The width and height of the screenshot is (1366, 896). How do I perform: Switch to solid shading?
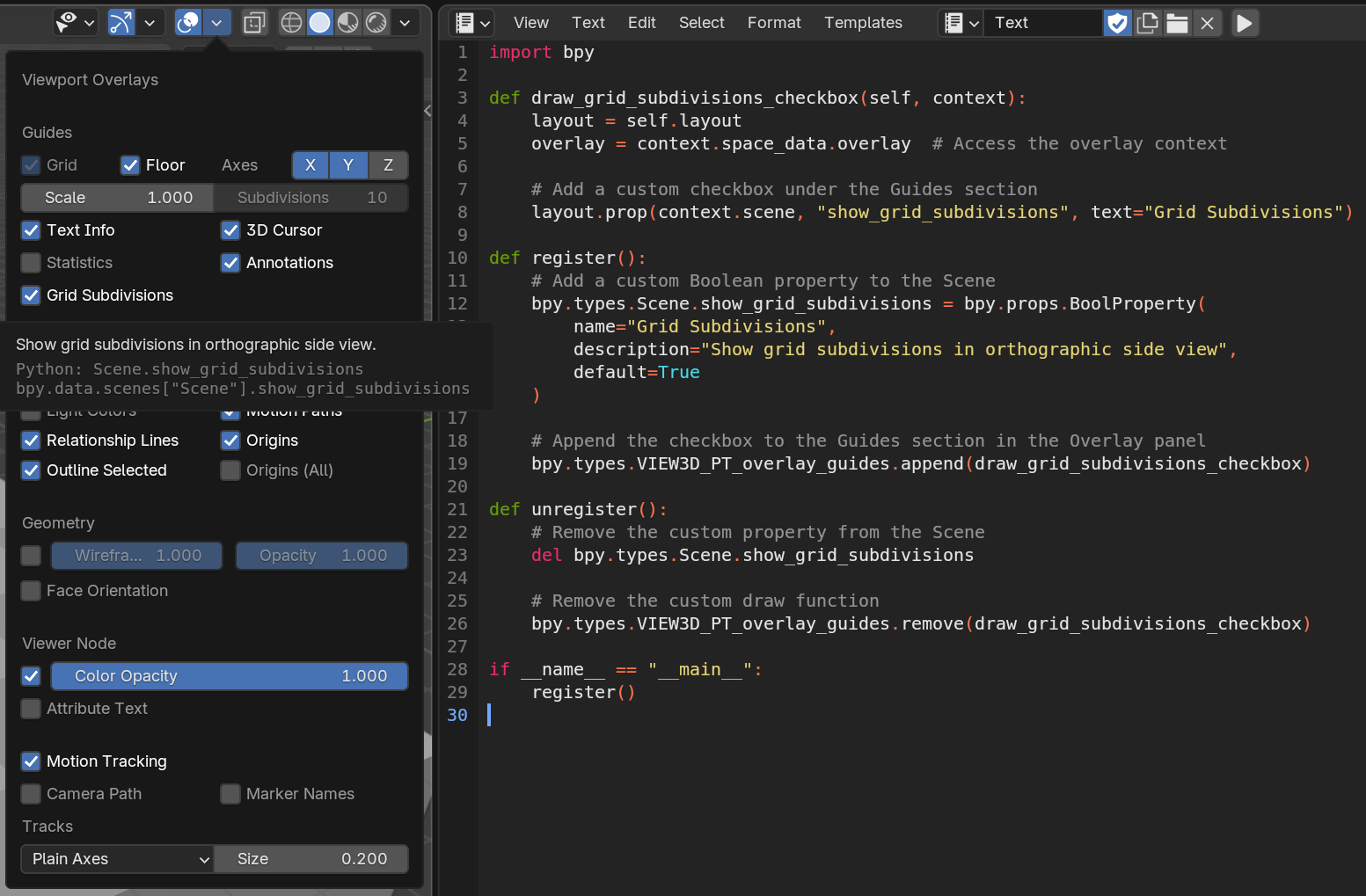320,22
